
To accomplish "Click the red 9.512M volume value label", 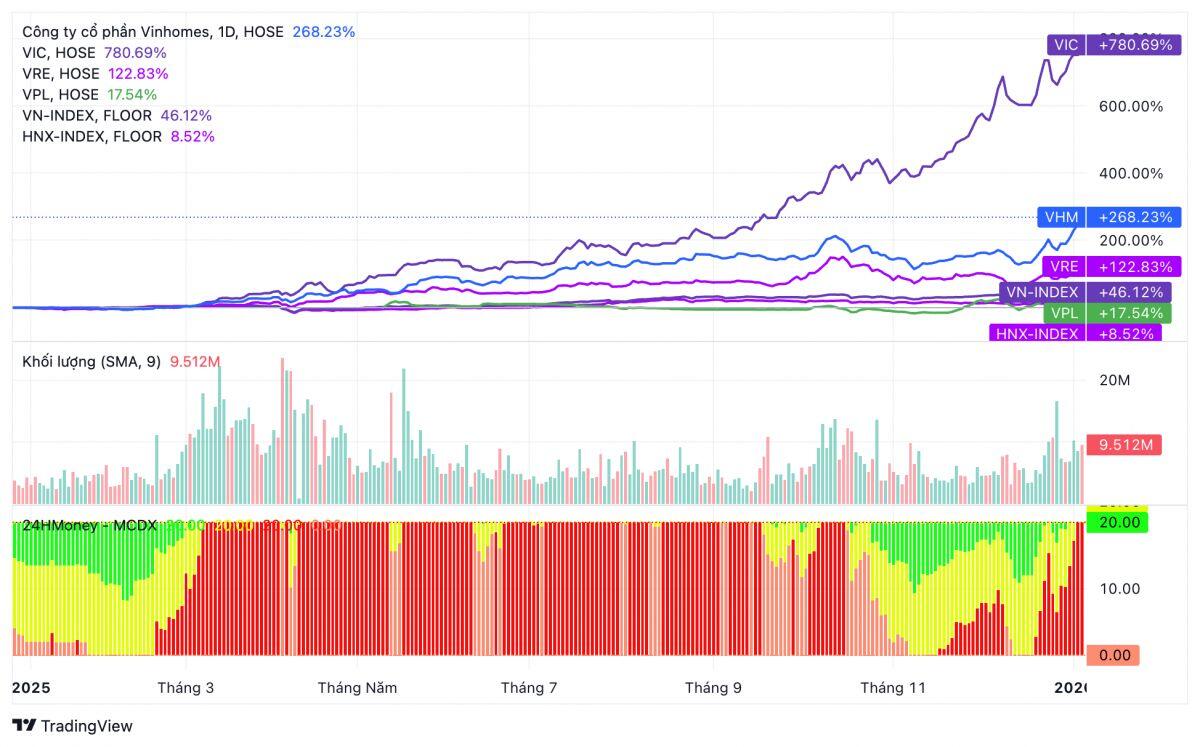I will (1125, 445).
